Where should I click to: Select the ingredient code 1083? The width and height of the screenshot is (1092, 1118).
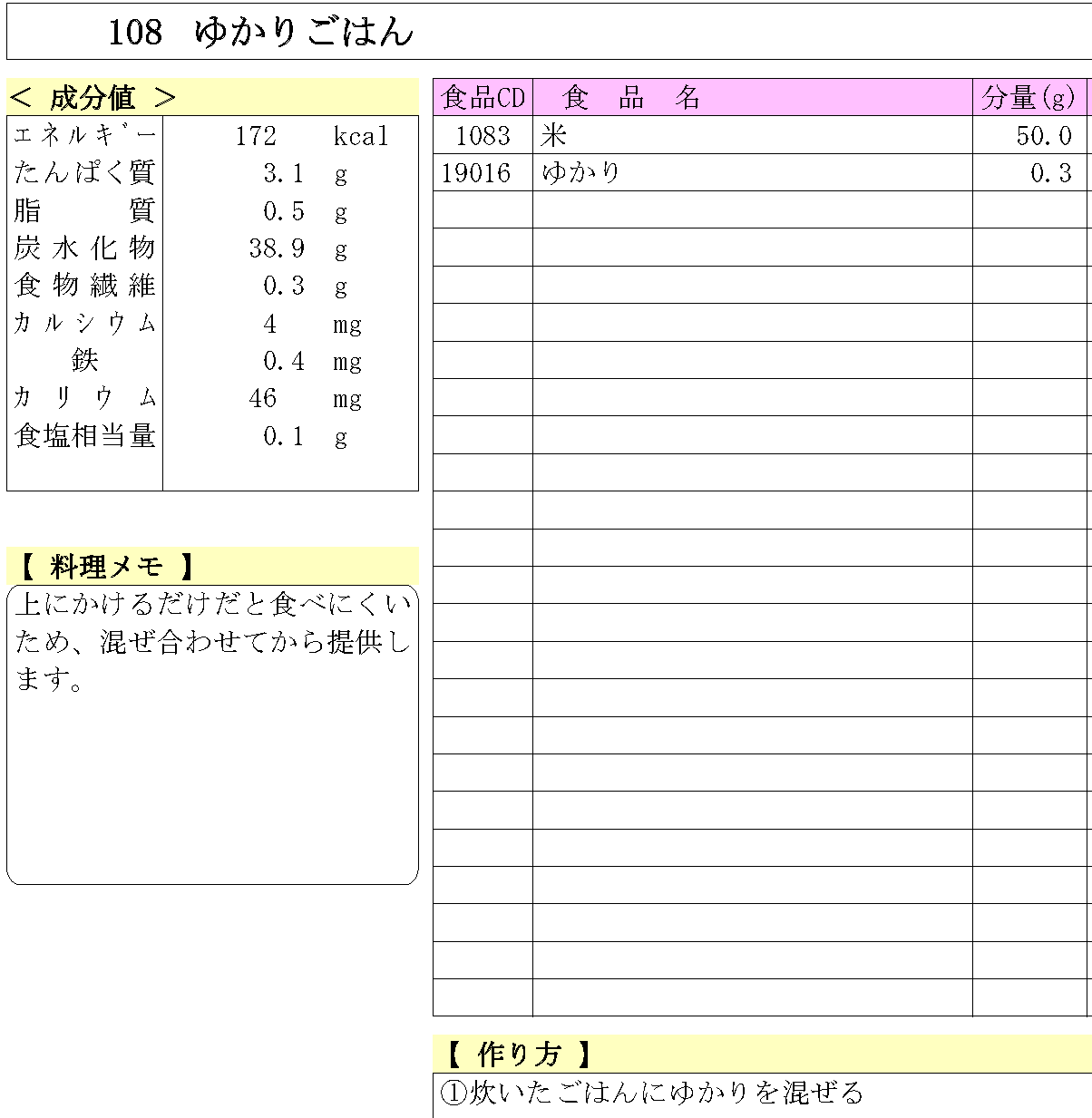coord(483,136)
